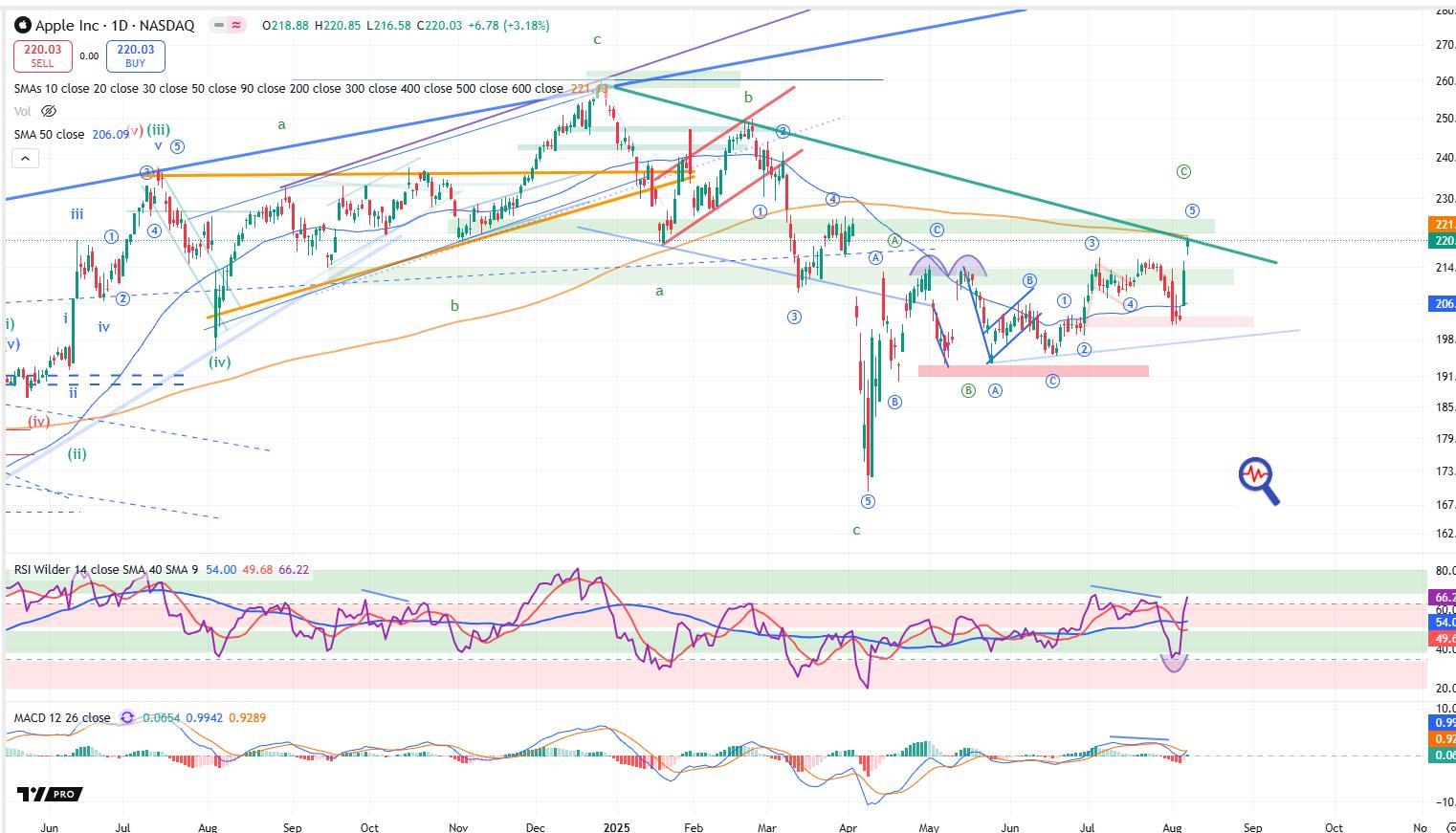Click the pink approximate-sign market status icon
The width and height of the screenshot is (1456, 833).
coord(236,25)
